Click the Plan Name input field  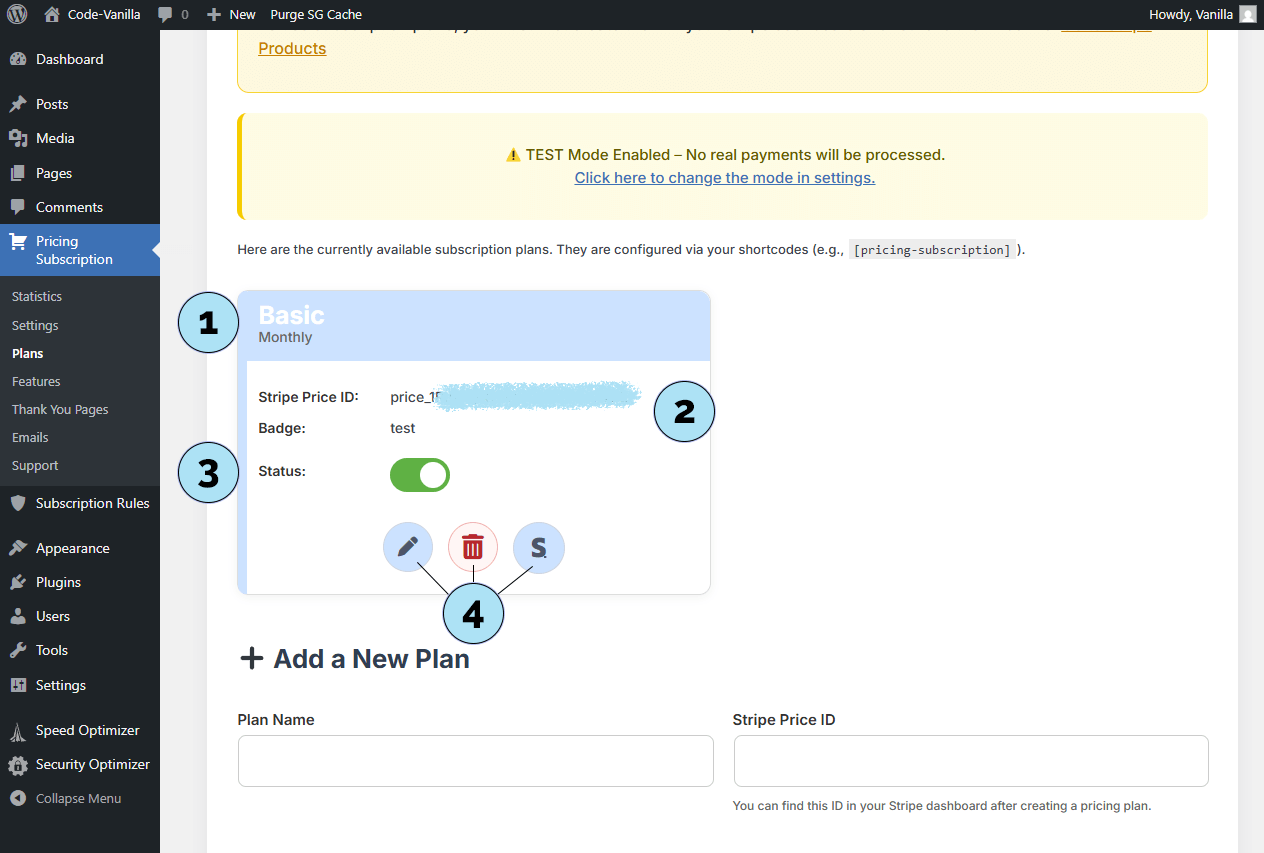[x=475, y=761]
